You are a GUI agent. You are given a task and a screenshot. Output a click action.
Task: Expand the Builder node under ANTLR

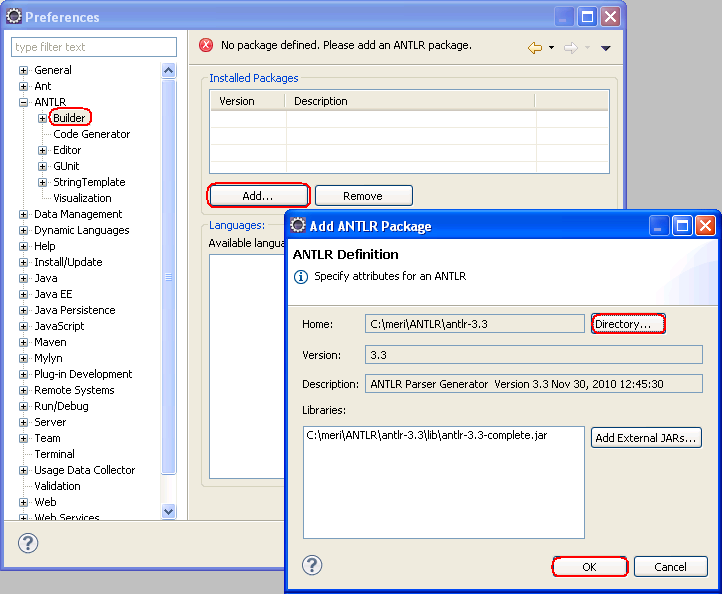point(42,118)
